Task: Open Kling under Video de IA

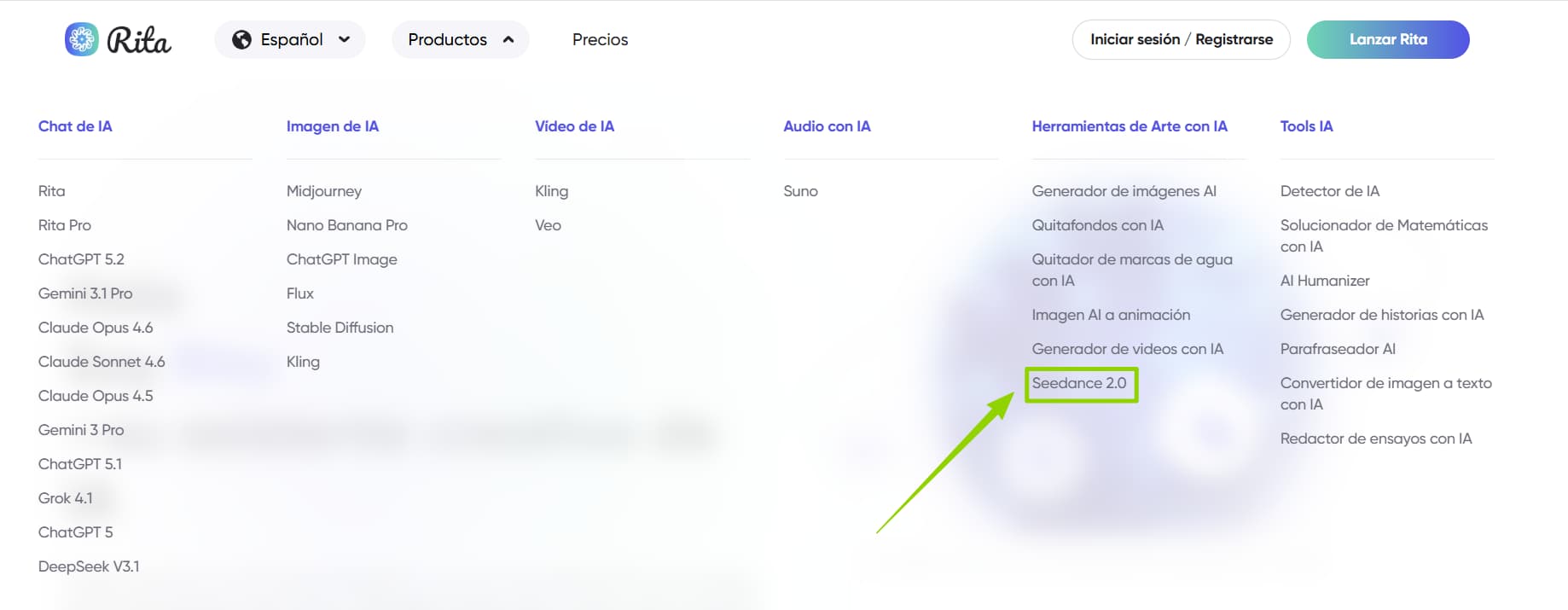Action: (551, 191)
